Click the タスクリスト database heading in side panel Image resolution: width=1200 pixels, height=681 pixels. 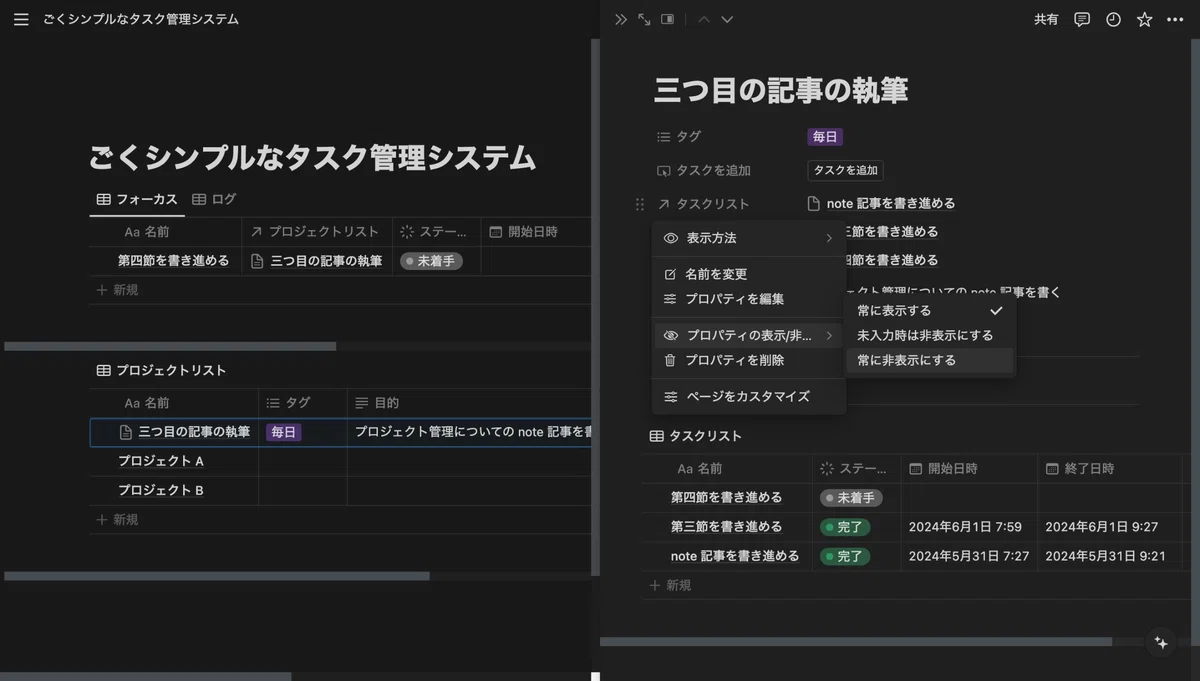click(x=705, y=436)
